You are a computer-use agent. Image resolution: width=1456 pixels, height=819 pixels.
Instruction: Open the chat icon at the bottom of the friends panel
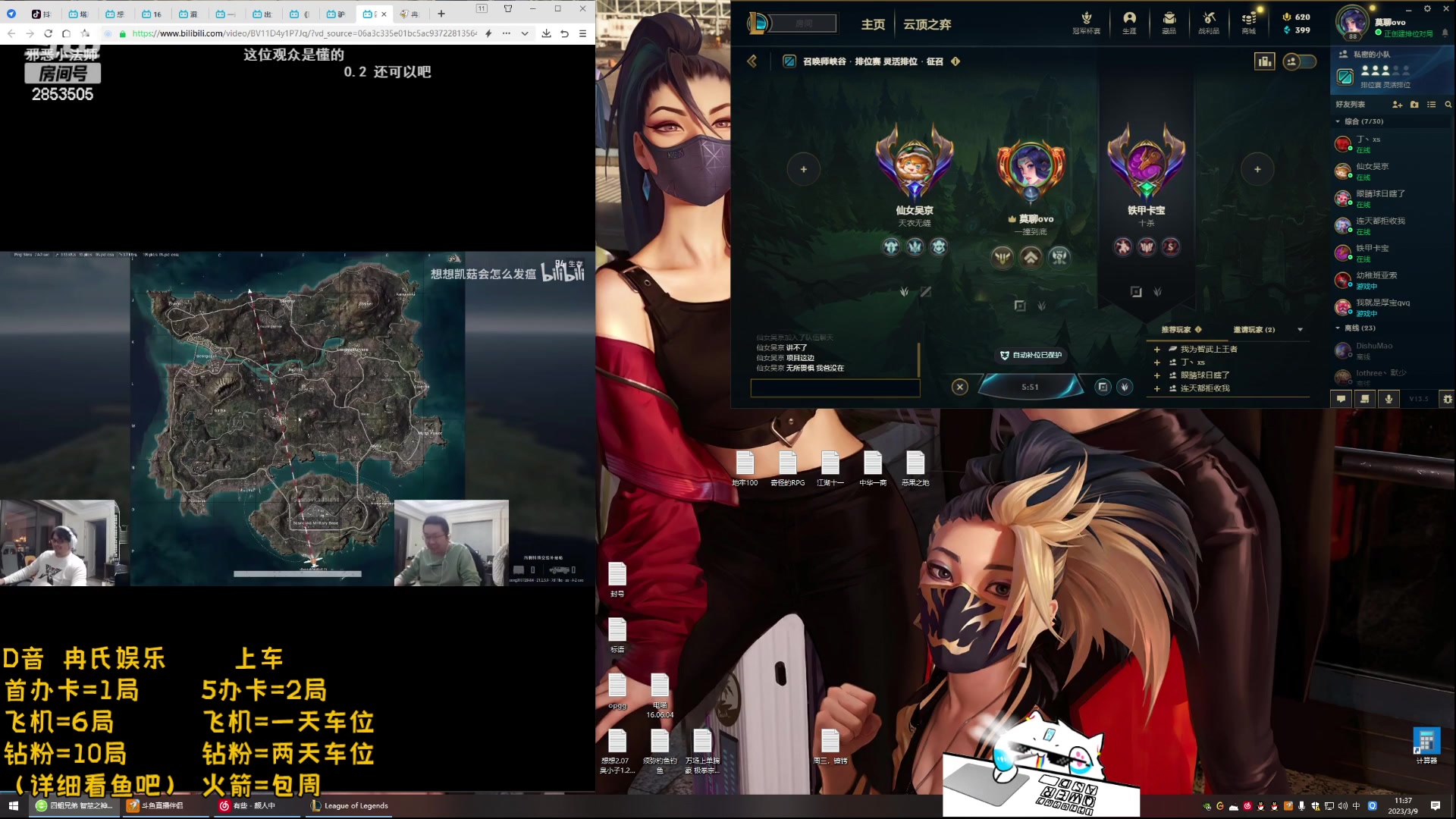coord(1341,399)
